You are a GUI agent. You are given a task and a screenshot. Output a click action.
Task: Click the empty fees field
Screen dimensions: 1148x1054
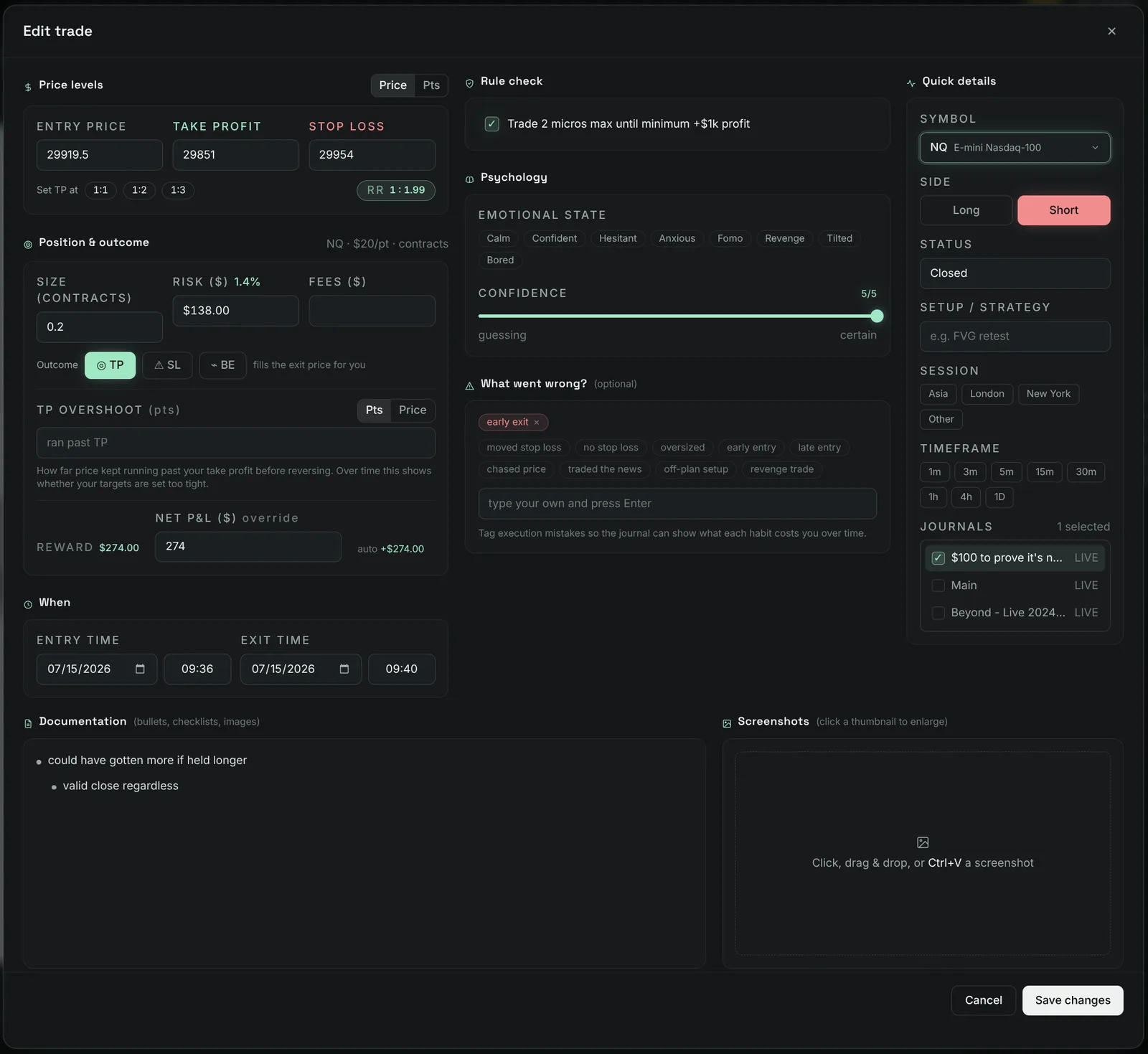[x=372, y=311]
